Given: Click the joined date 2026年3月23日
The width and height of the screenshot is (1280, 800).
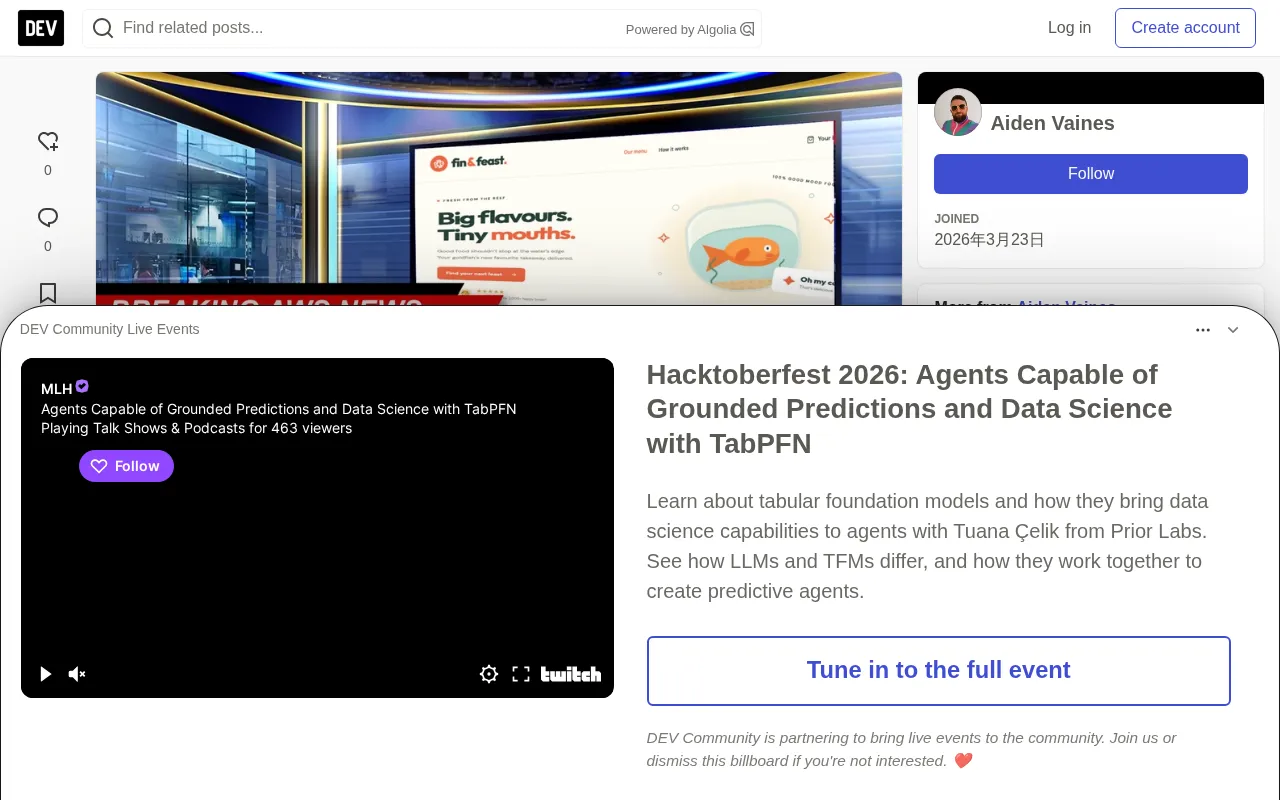Looking at the screenshot, I should coord(989,240).
